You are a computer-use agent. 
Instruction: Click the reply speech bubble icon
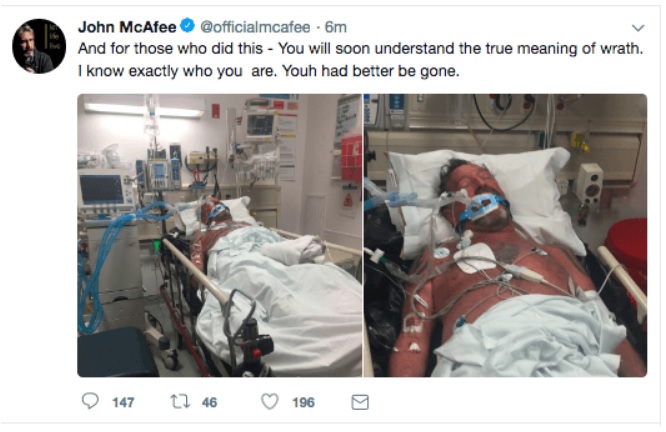coord(90,401)
